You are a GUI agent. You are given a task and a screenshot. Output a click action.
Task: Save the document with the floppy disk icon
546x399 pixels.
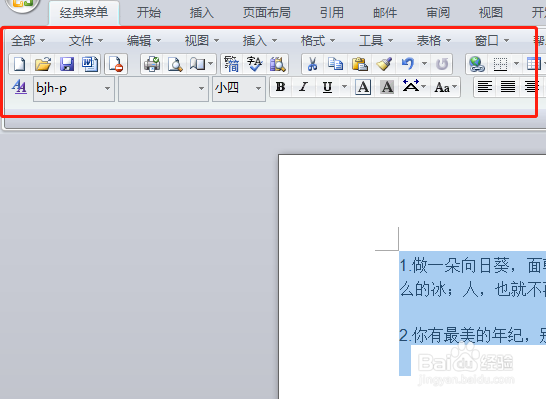[x=67, y=64]
